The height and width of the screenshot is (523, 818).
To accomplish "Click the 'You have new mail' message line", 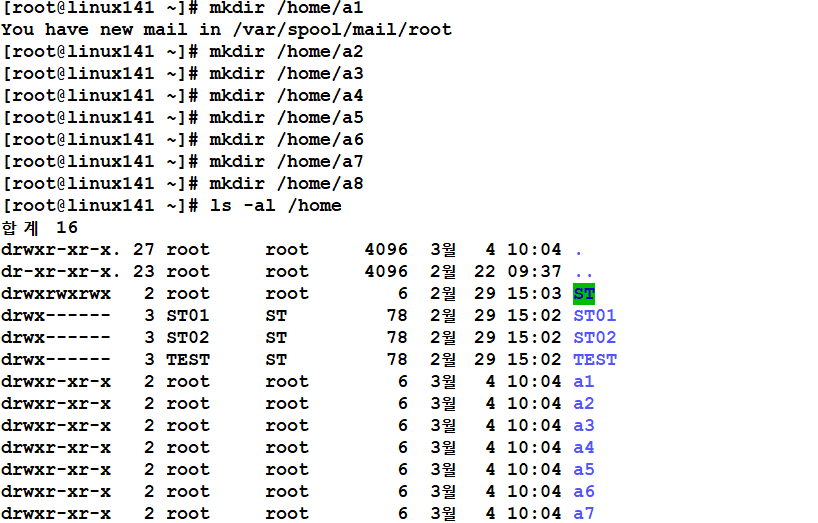I will (x=226, y=30).
